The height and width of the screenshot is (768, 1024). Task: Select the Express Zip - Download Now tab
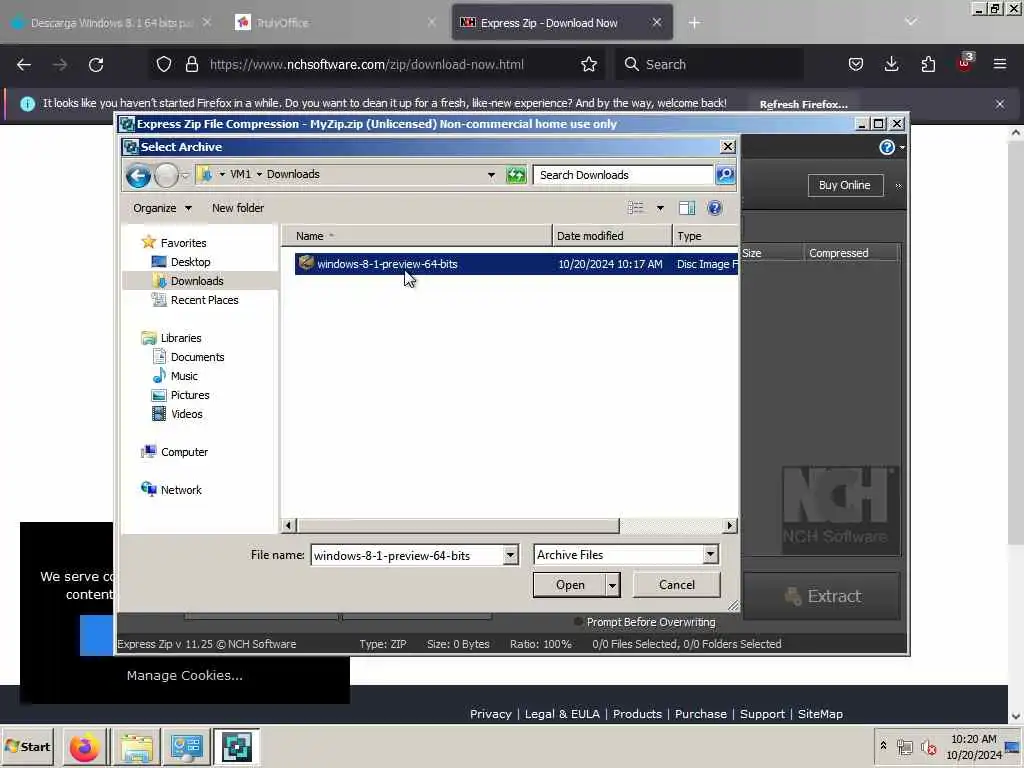tap(562, 23)
